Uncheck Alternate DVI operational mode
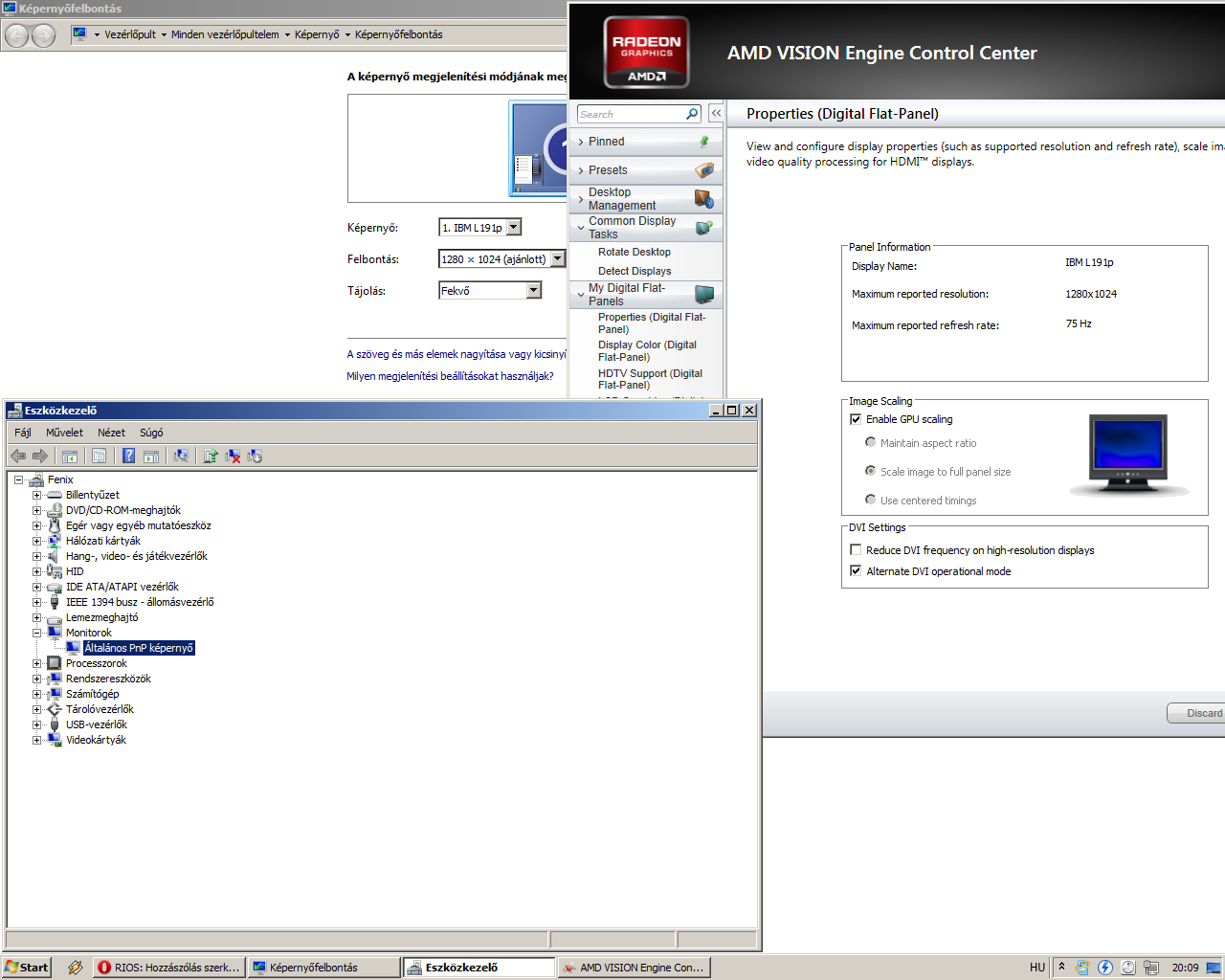Image resolution: width=1225 pixels, height=980 pixels. 856,571
